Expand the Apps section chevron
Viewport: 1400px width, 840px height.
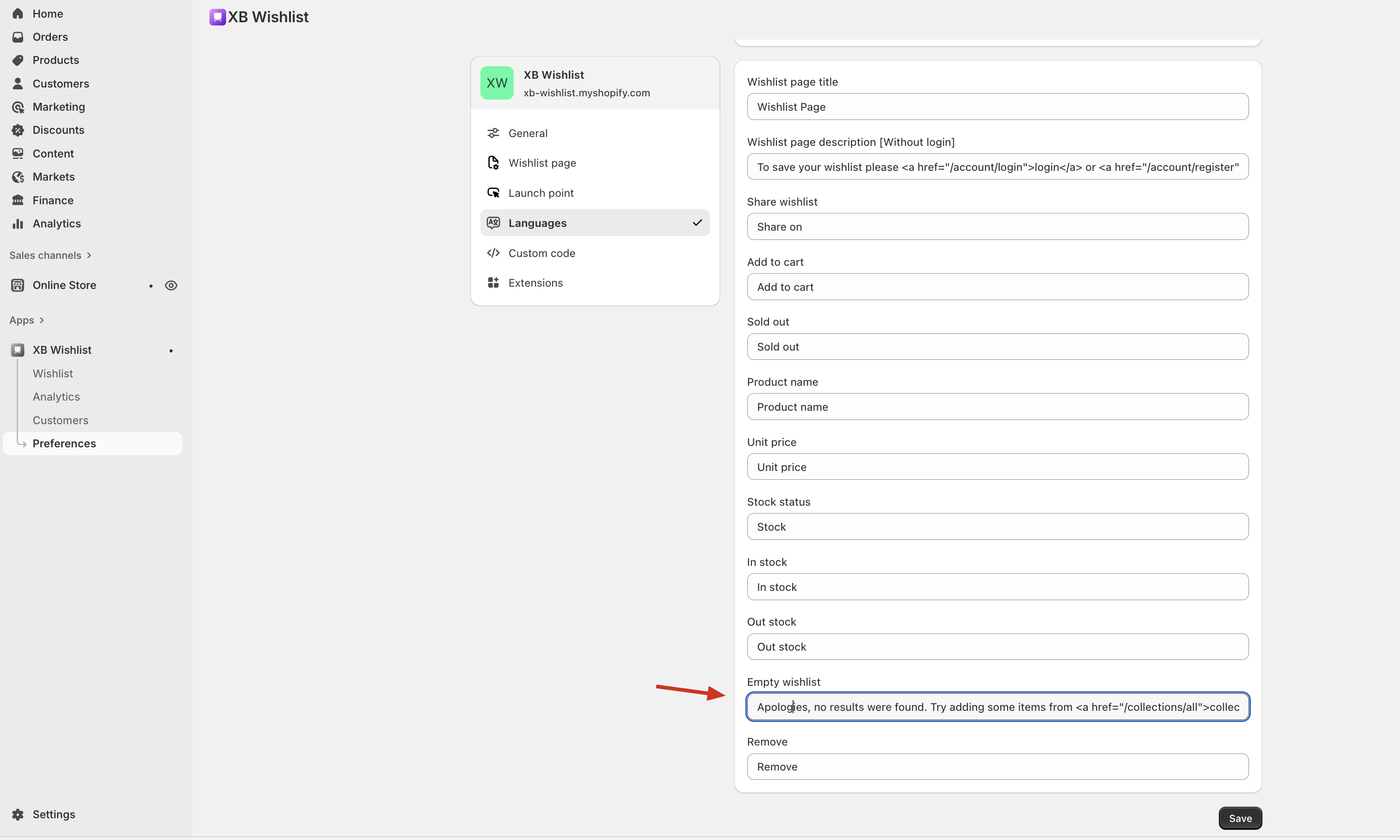coord(41,320)
